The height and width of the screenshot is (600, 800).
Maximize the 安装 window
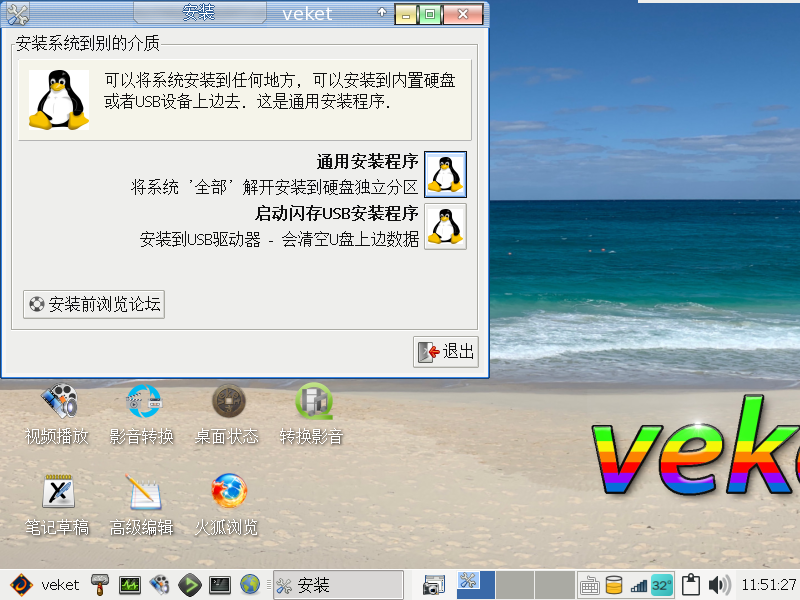coord(430,15)
